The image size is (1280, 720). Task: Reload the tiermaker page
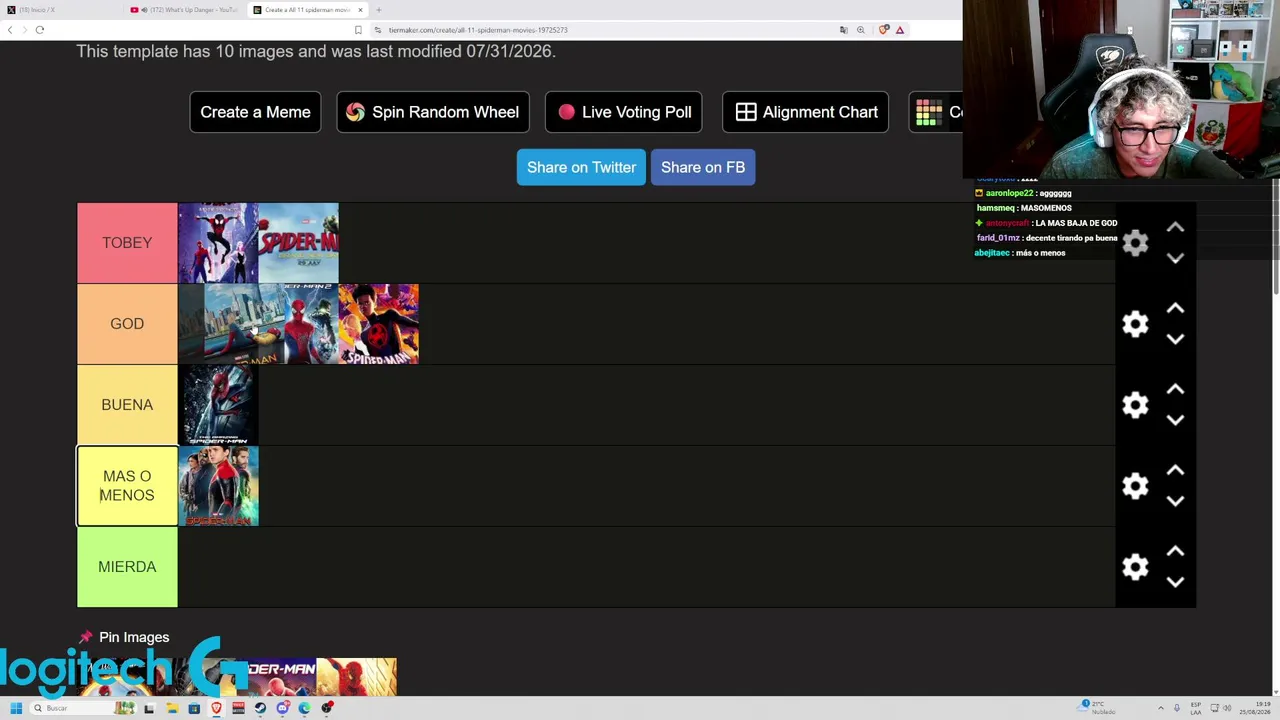(x=40, y=30)
